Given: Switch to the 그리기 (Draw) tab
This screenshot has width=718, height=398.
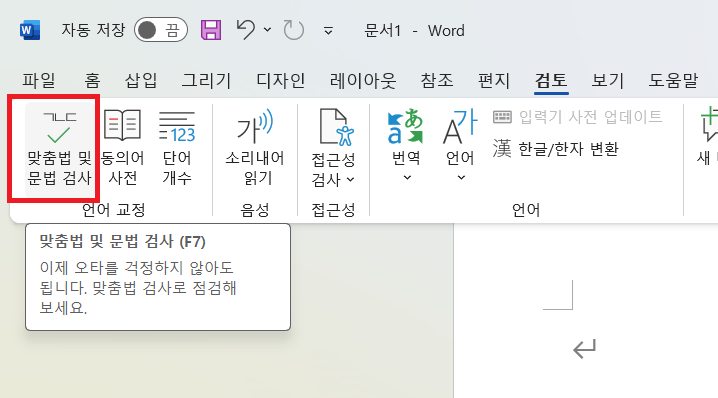Looking at the screenshot, I should (x=206, y=81).
